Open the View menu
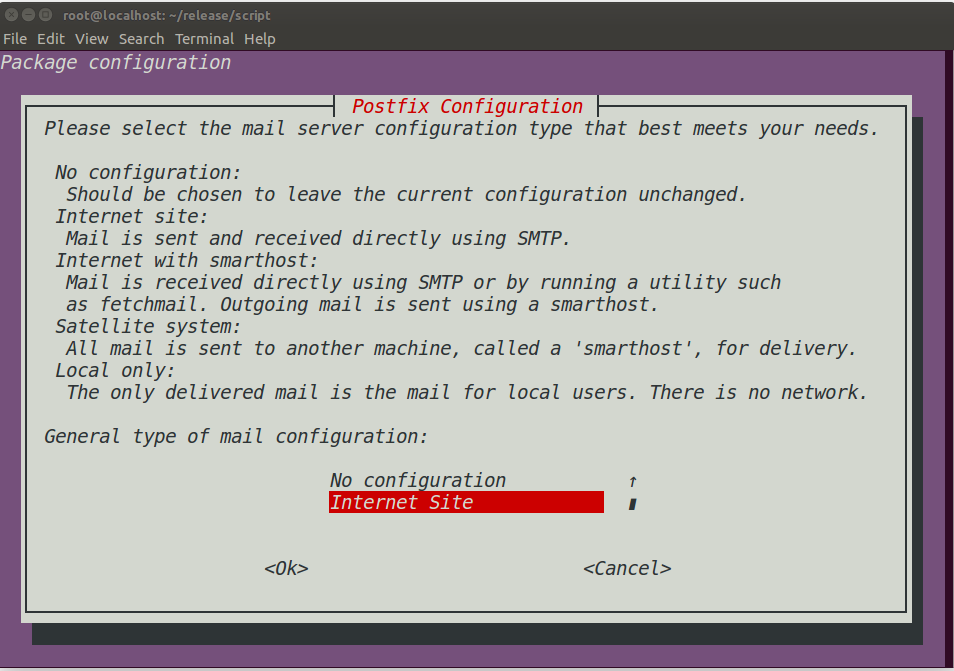This screenshot has height=671, width=954. (91, 39)
